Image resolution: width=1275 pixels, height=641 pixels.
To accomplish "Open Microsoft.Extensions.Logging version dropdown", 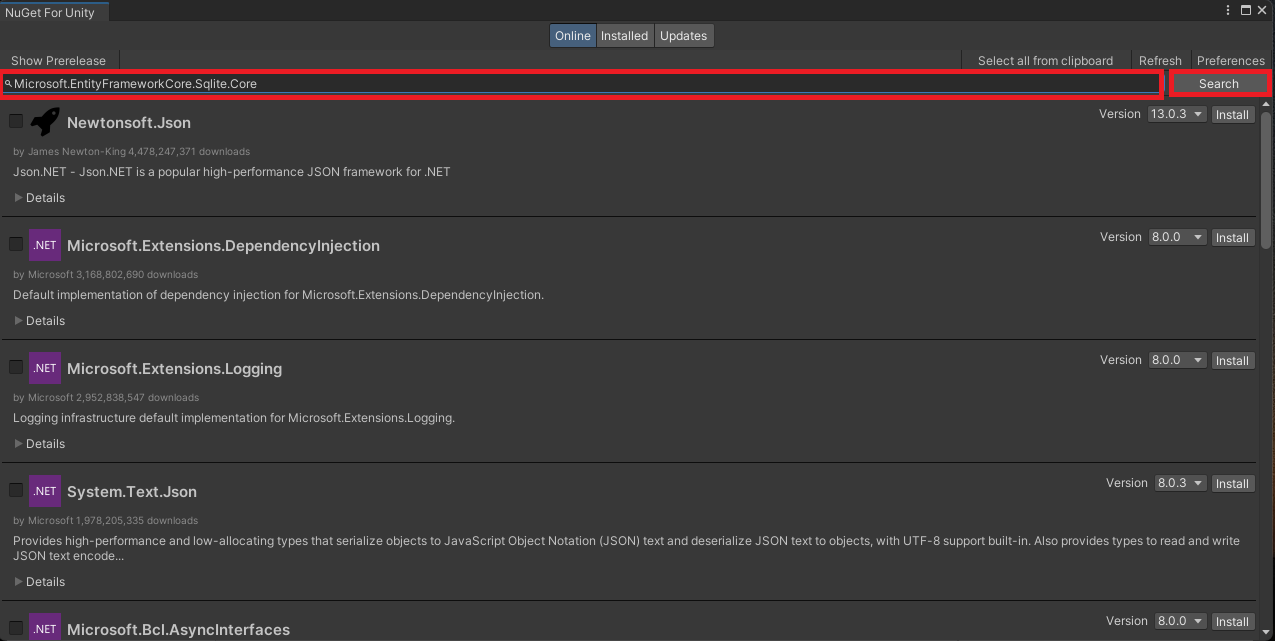I will (x=1178, y=360).
